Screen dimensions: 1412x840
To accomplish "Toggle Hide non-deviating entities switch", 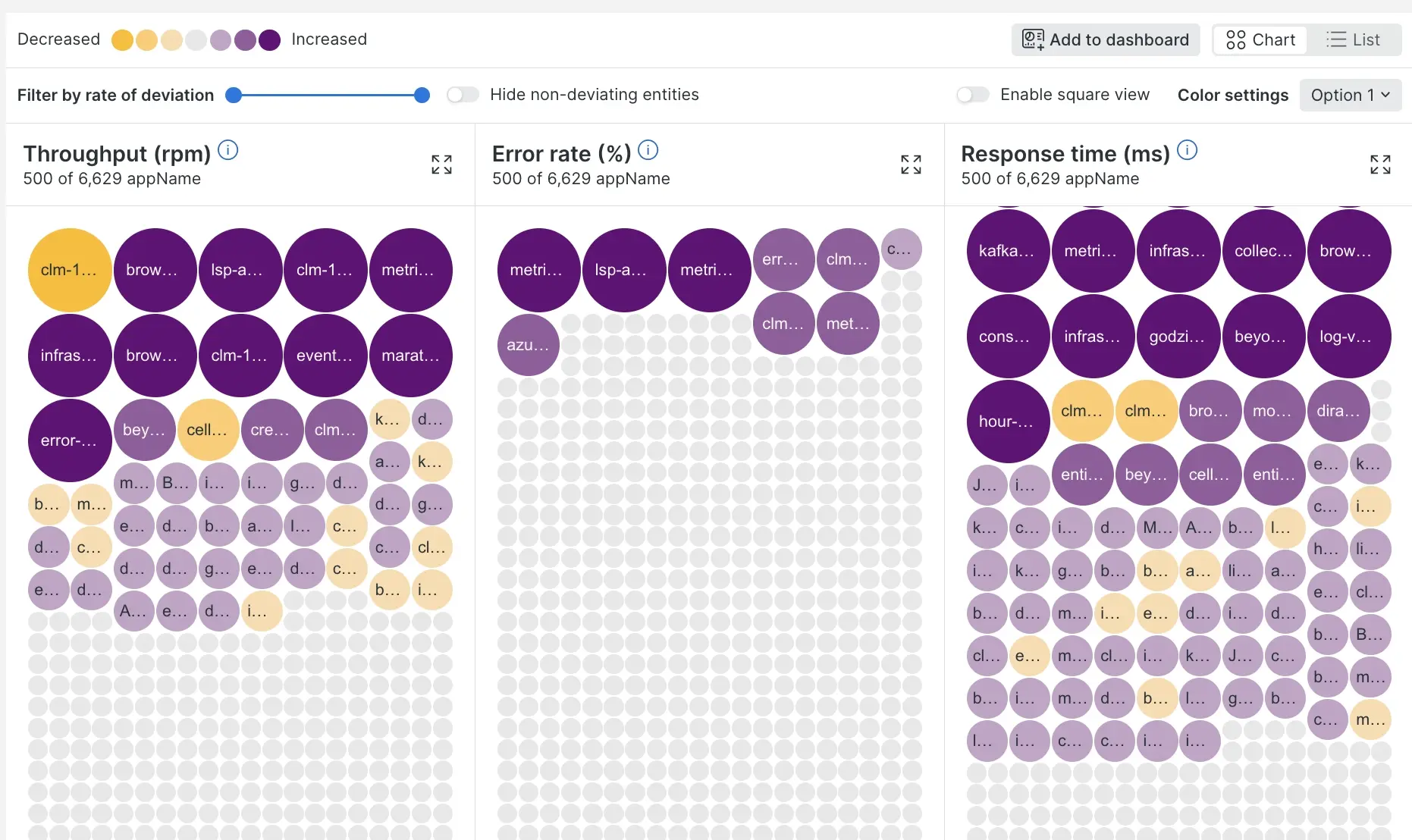I will coord(463,95).
